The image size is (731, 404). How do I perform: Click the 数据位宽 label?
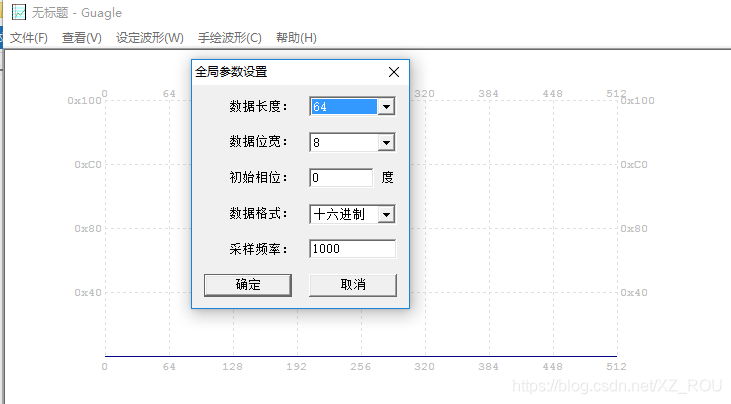[x=258, y=142]
